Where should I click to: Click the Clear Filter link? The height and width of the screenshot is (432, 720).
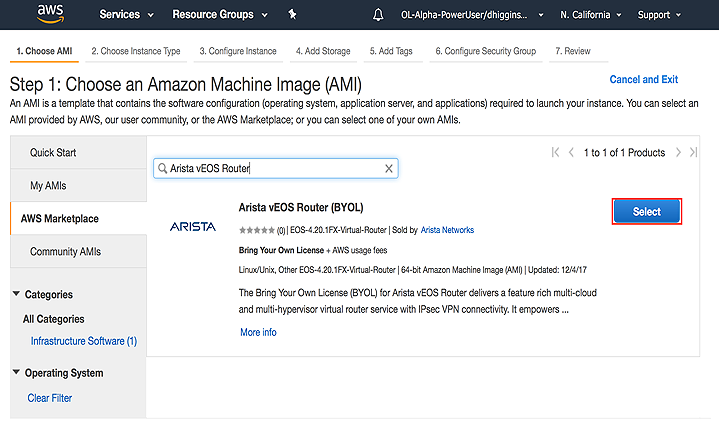[50, 398]
